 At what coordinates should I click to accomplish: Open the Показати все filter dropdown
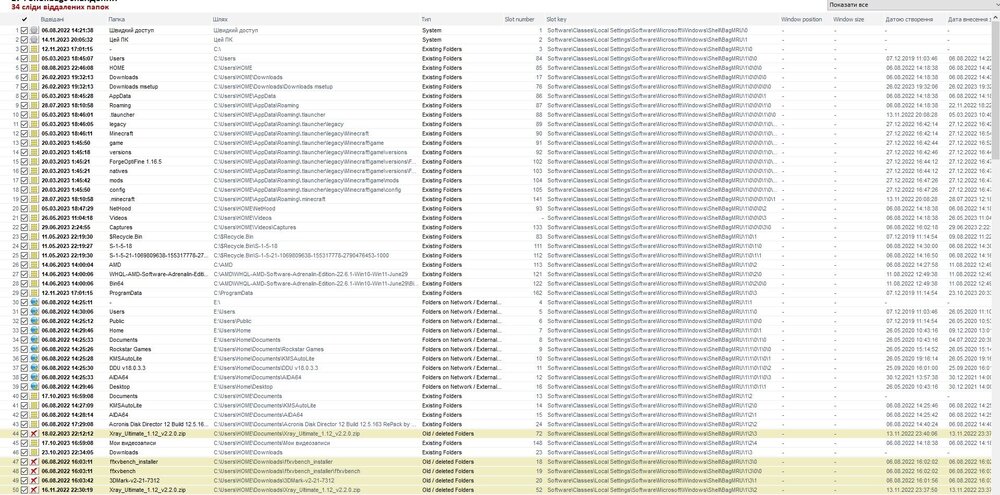coord(913,4)
